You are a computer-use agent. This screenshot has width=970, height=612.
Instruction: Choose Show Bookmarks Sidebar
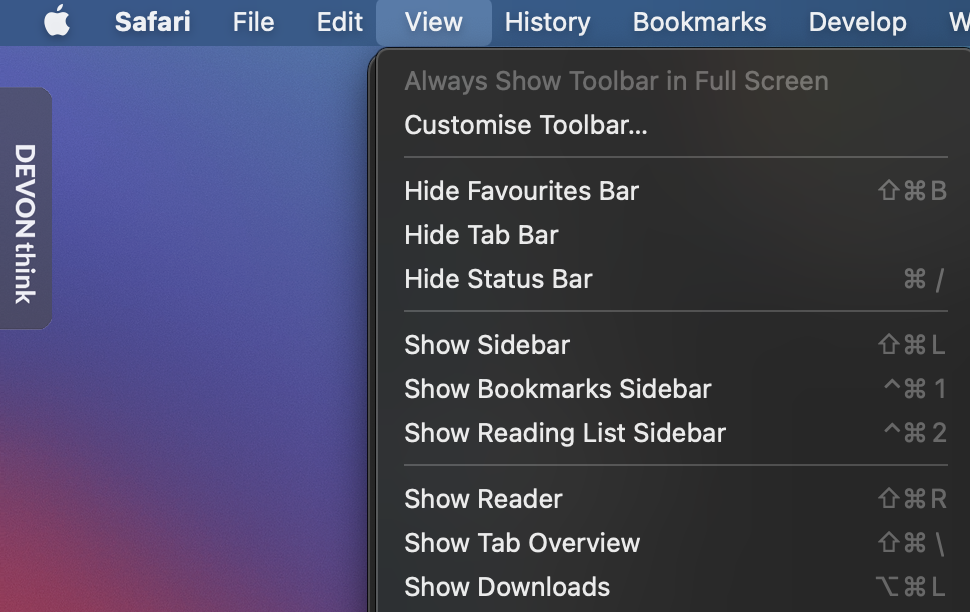pos(676,389)
